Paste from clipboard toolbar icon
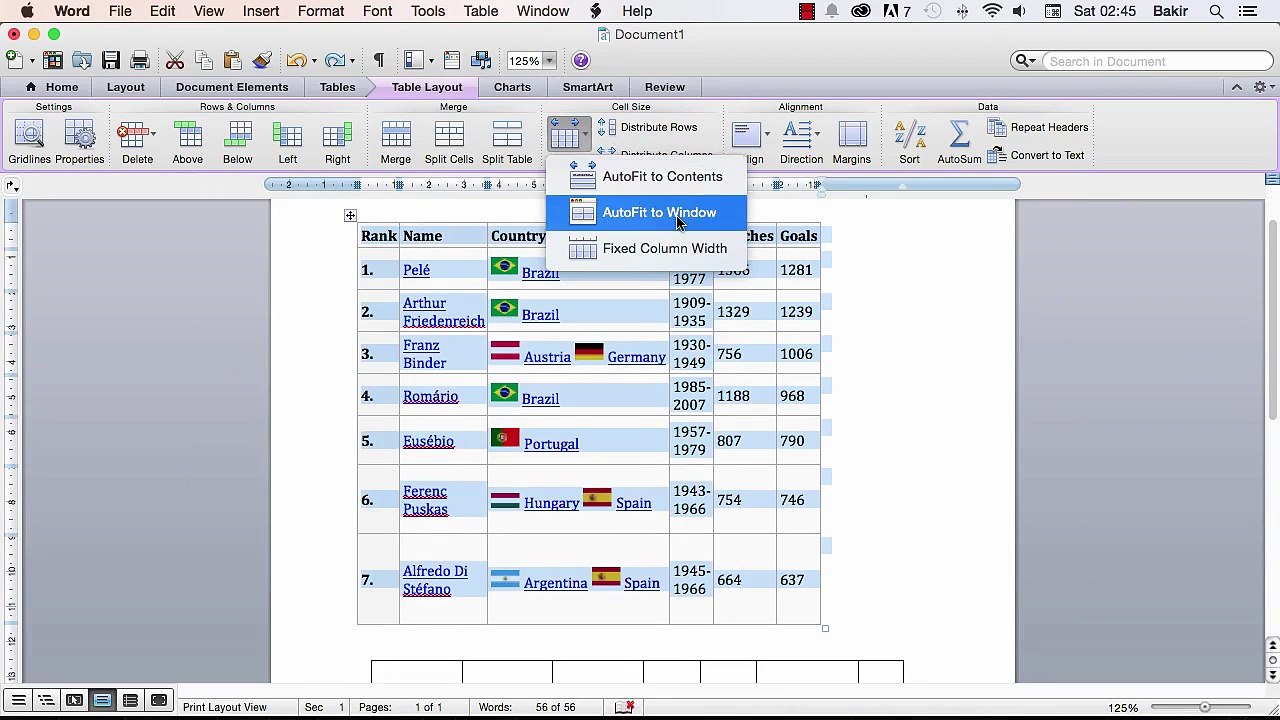The width and height of the screenshot is (1280, 720). [232, 61]
